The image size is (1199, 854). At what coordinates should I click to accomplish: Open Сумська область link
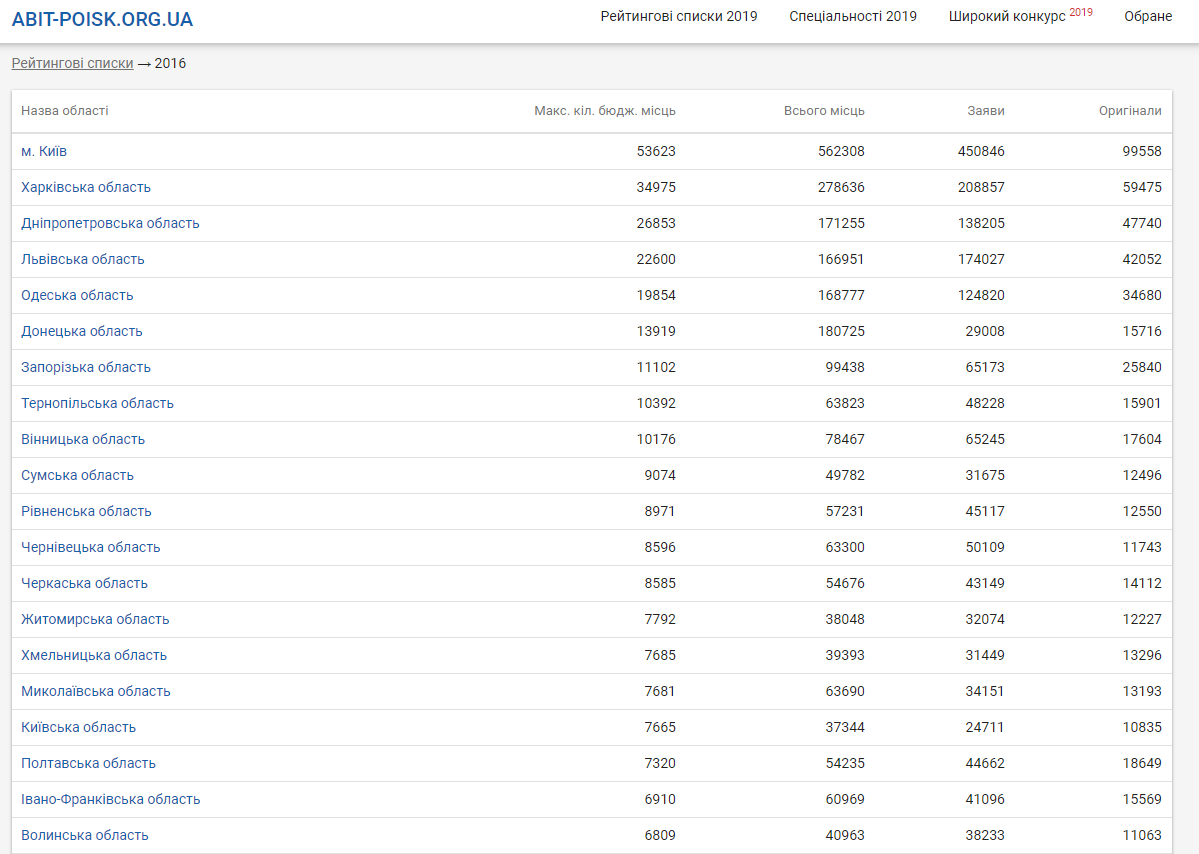(x=77, y=475)
